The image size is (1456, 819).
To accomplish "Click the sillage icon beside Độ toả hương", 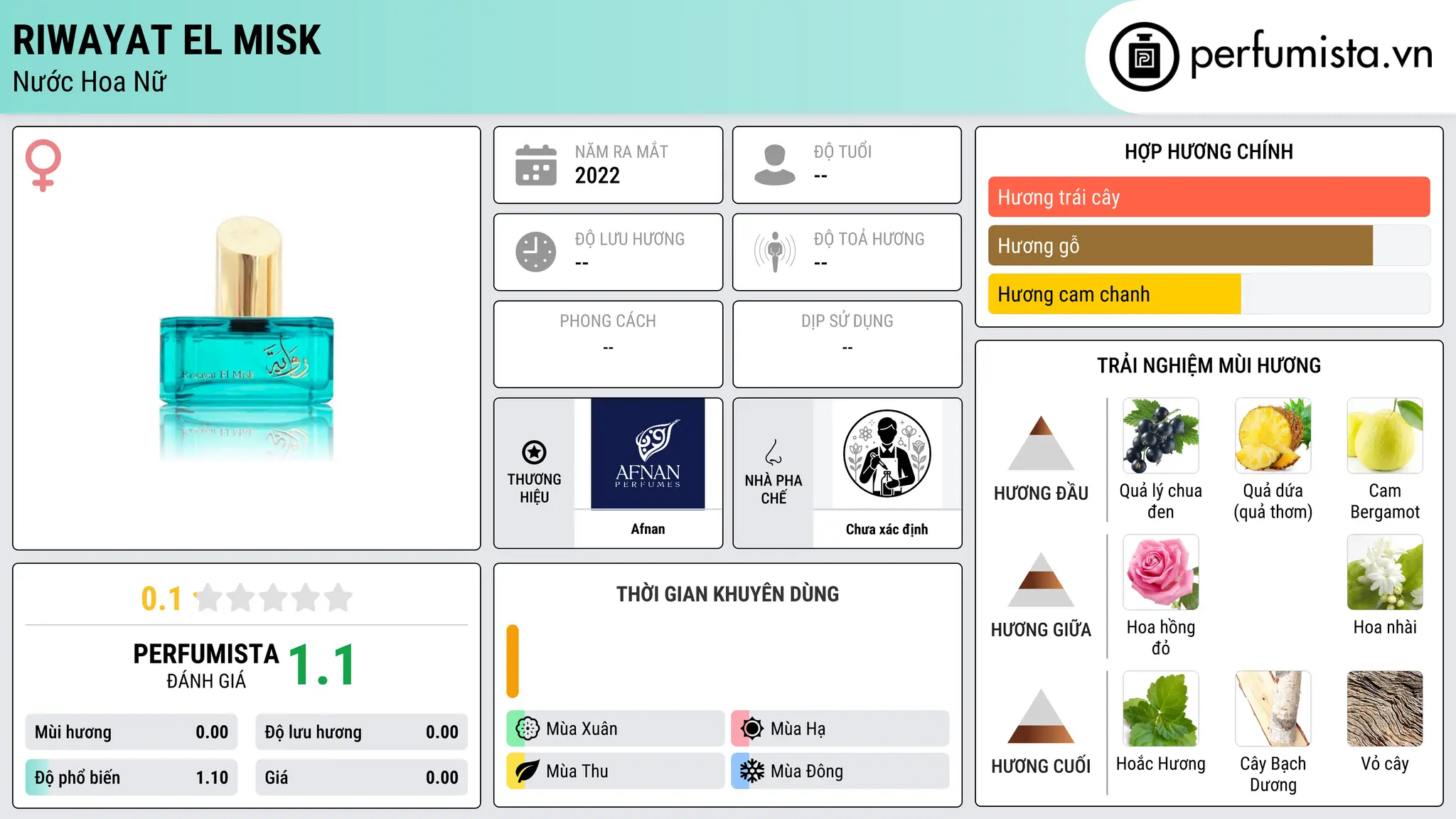I will 774,252.
